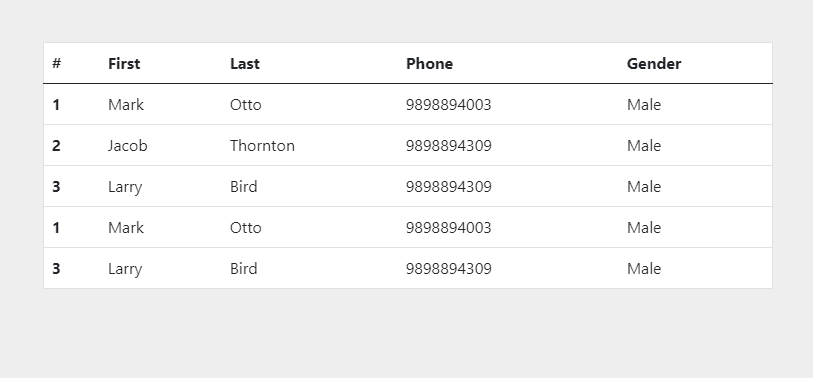
Task: Select row number 2 index cell
Action: click(57, 146)
